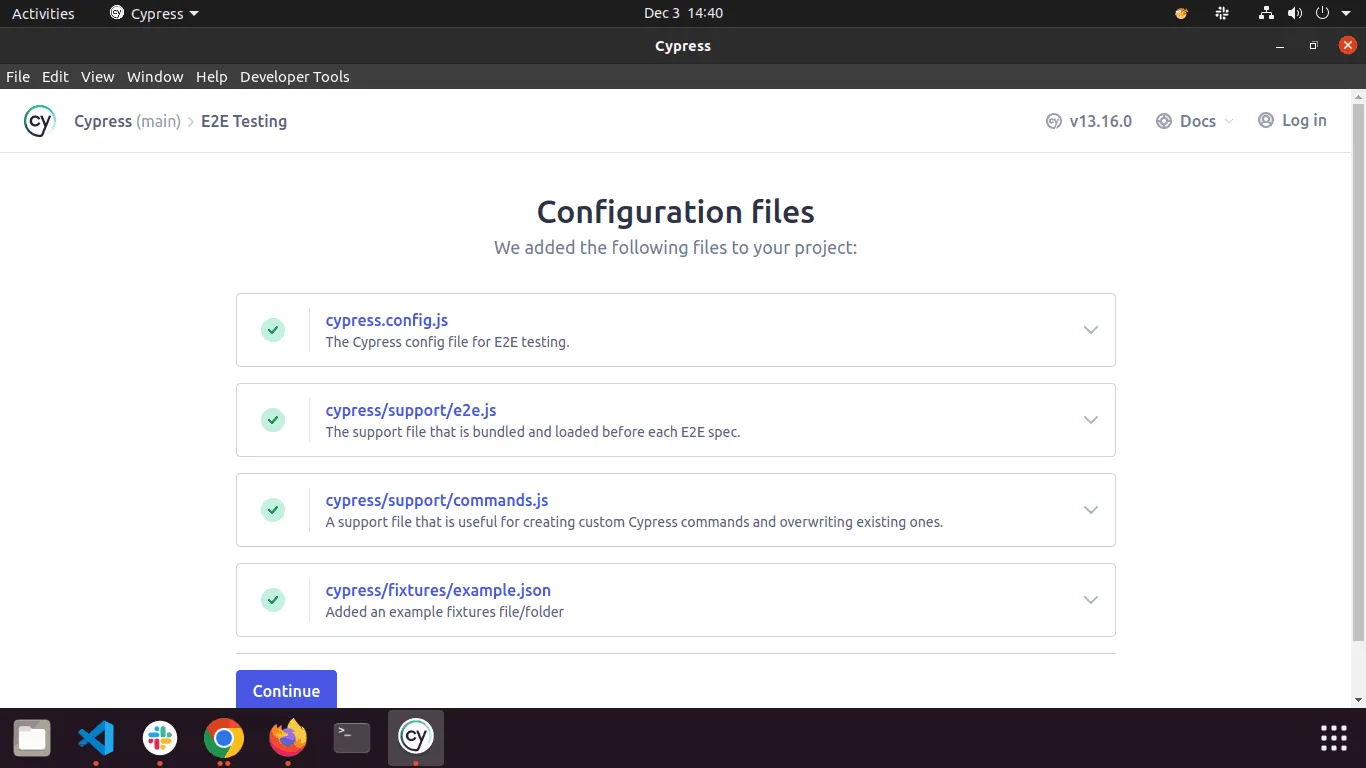
Task: Click the version icon beside v13.16.0
Action: pos(1054,121)
